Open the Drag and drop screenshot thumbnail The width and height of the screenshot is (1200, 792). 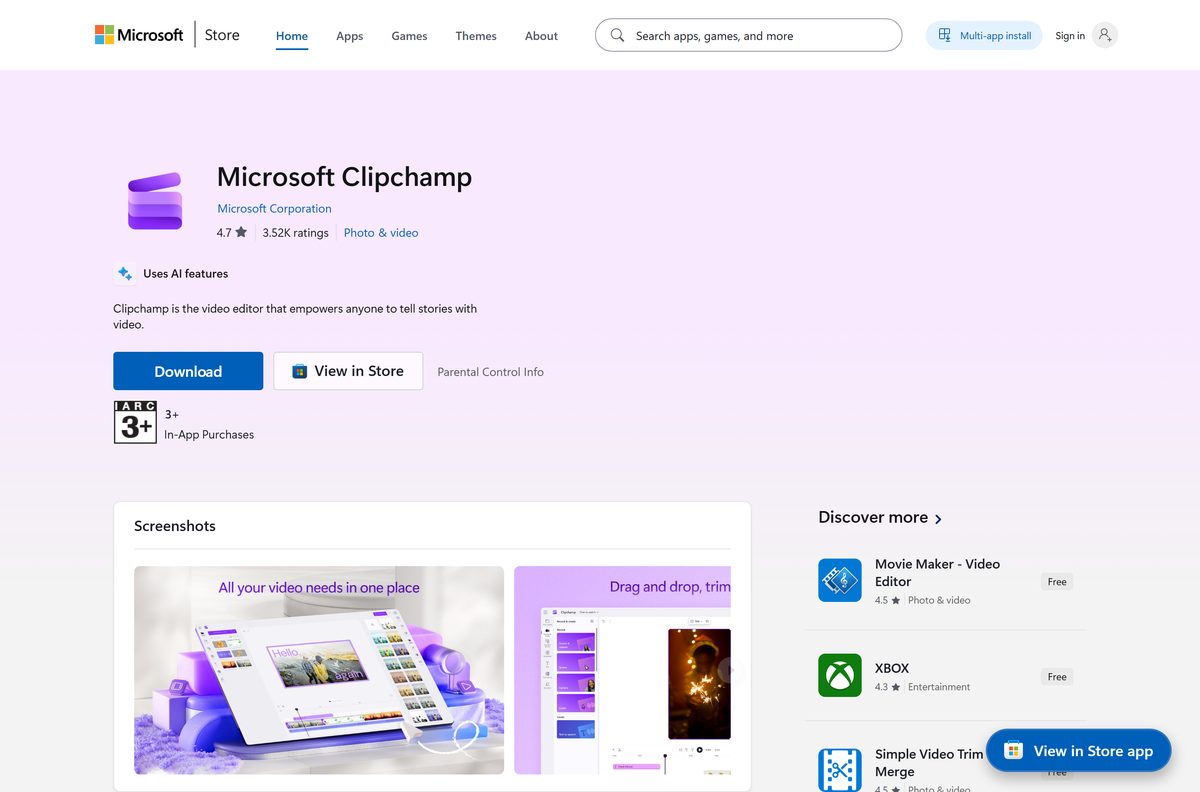622,670
